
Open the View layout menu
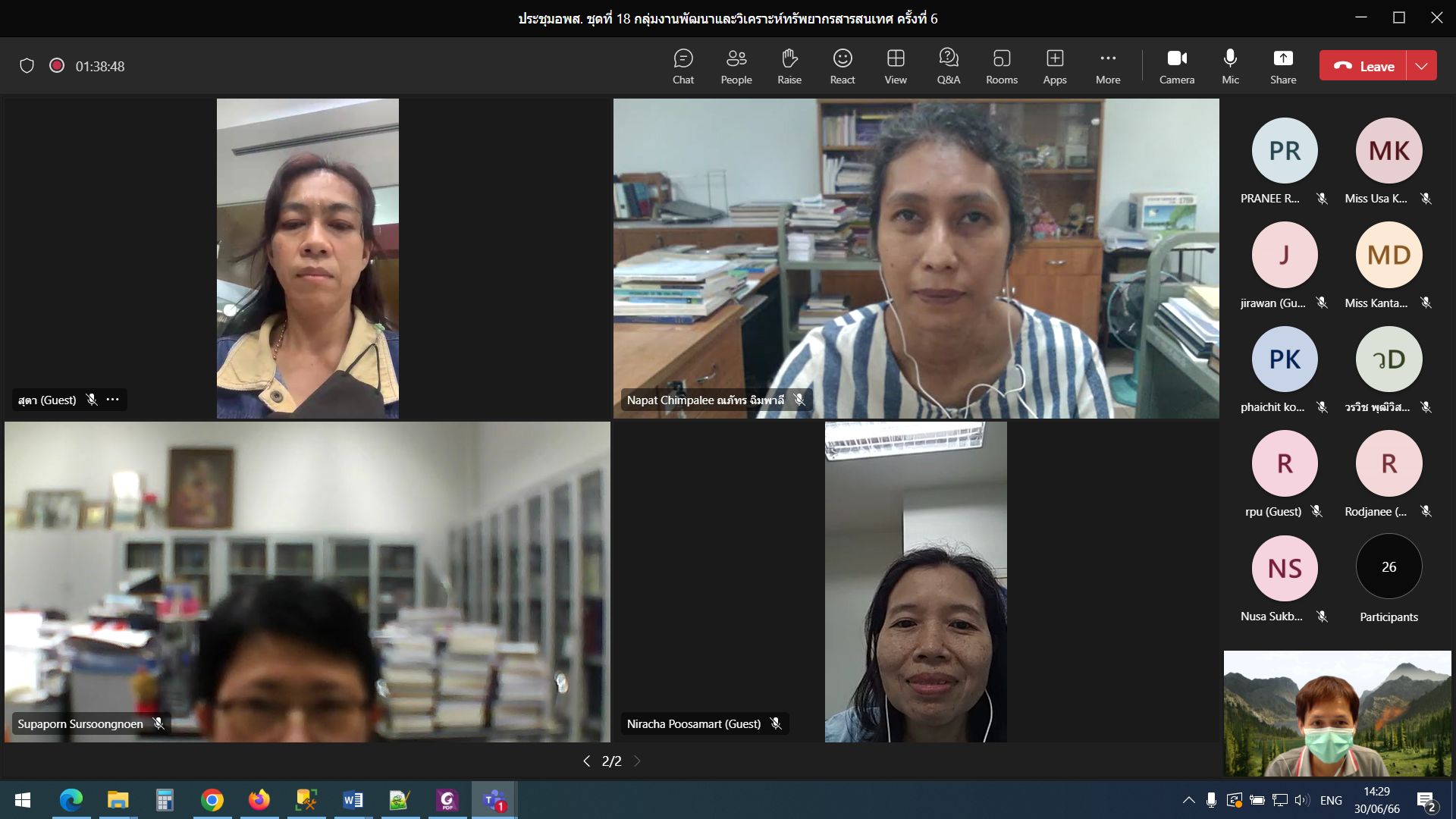(x=895, y=66)
